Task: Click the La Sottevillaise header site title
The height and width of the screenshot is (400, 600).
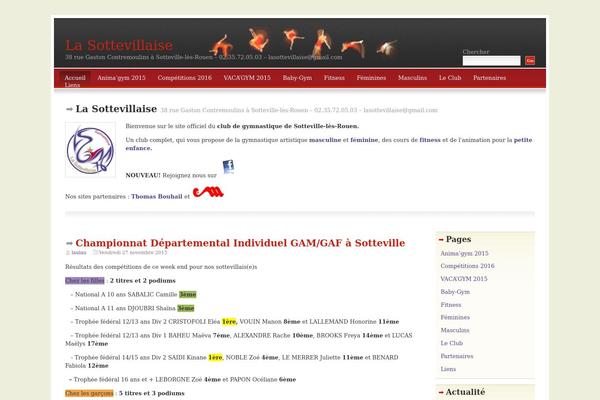Action: (x=119, y=45)
